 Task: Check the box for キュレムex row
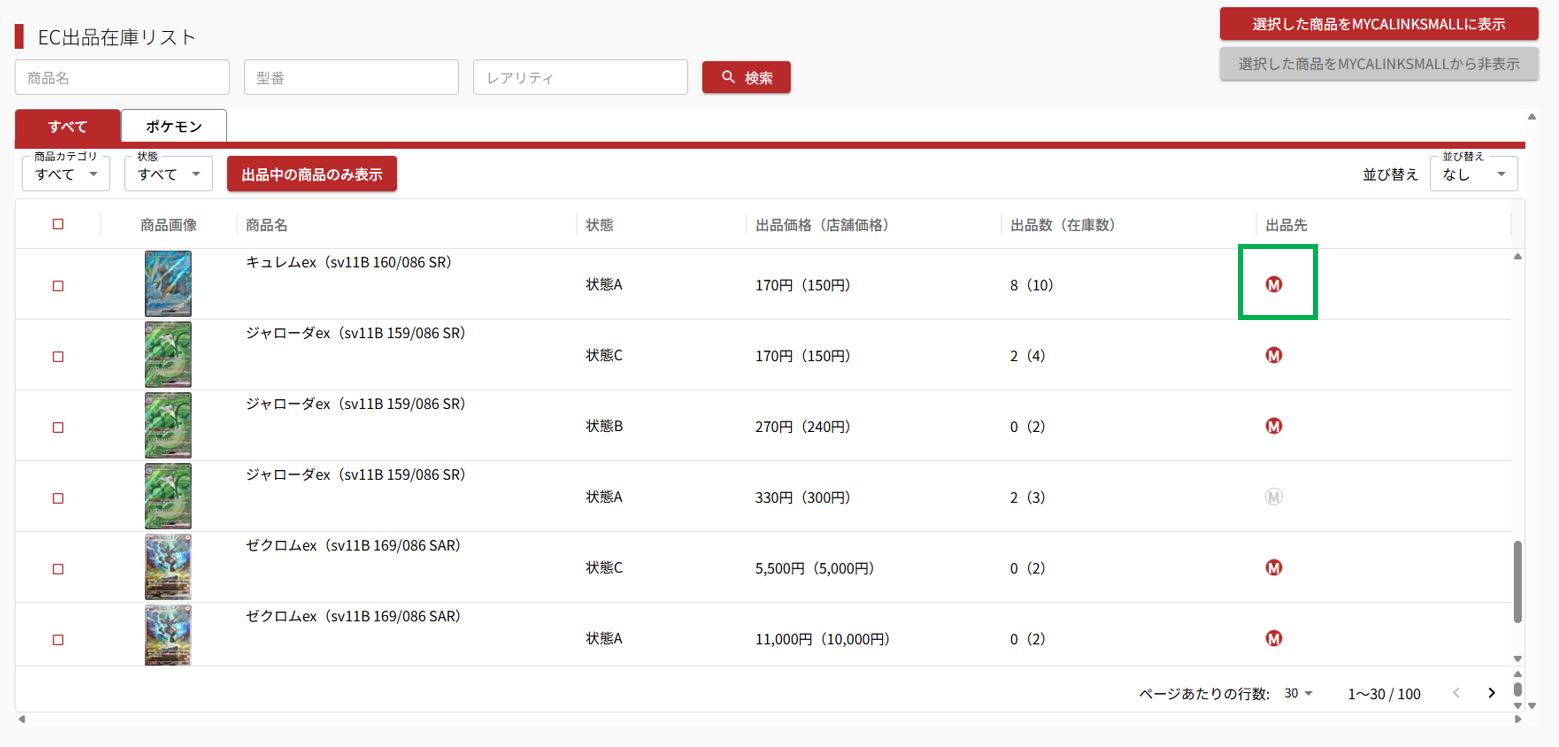pos(58,286)
